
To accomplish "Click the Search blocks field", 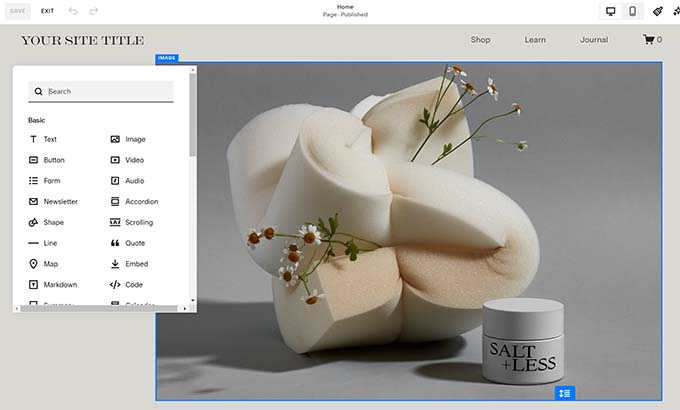I will [x=108, y=91].
